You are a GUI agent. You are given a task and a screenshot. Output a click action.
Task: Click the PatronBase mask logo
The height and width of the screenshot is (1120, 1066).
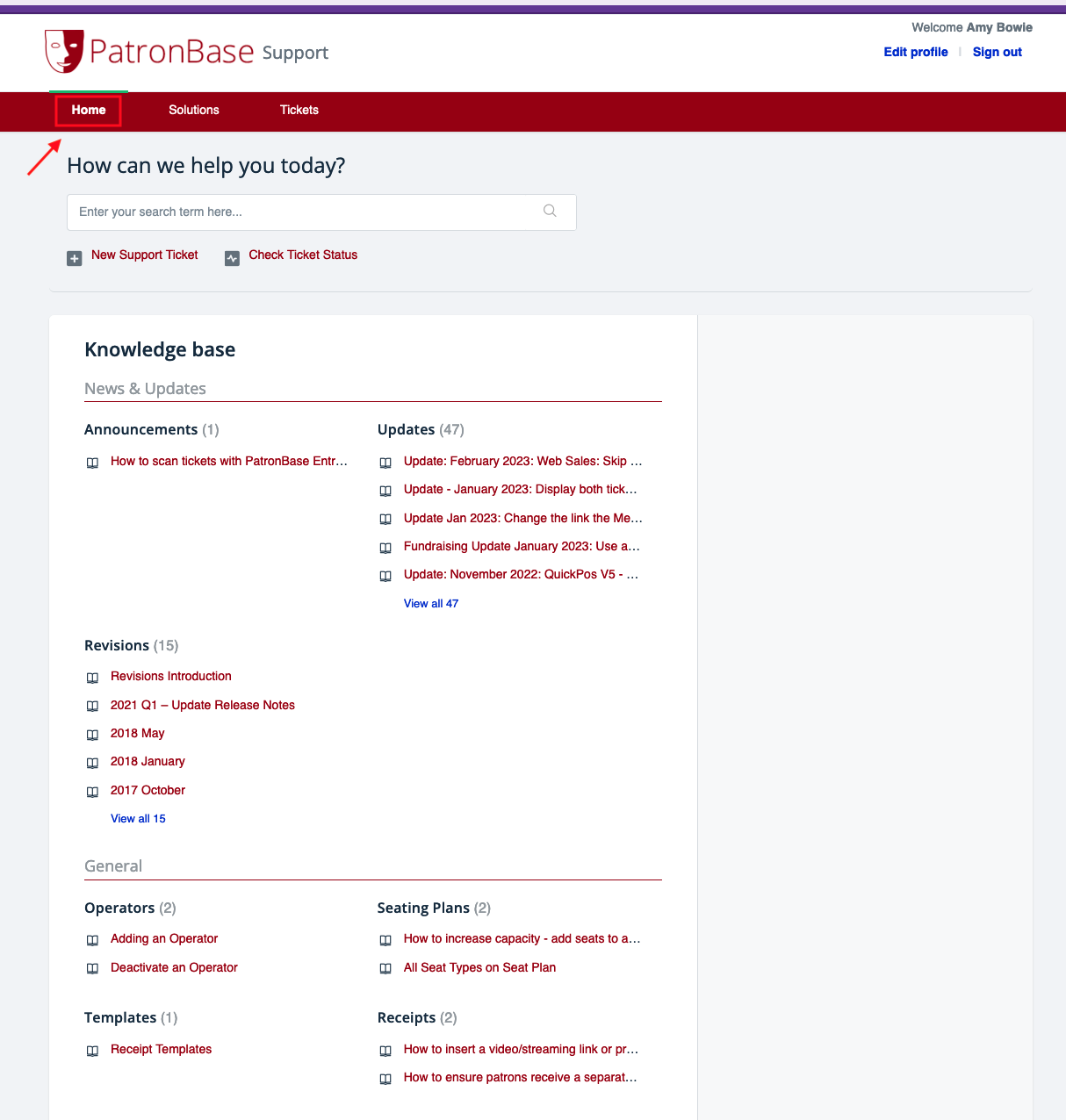(64, 51)
